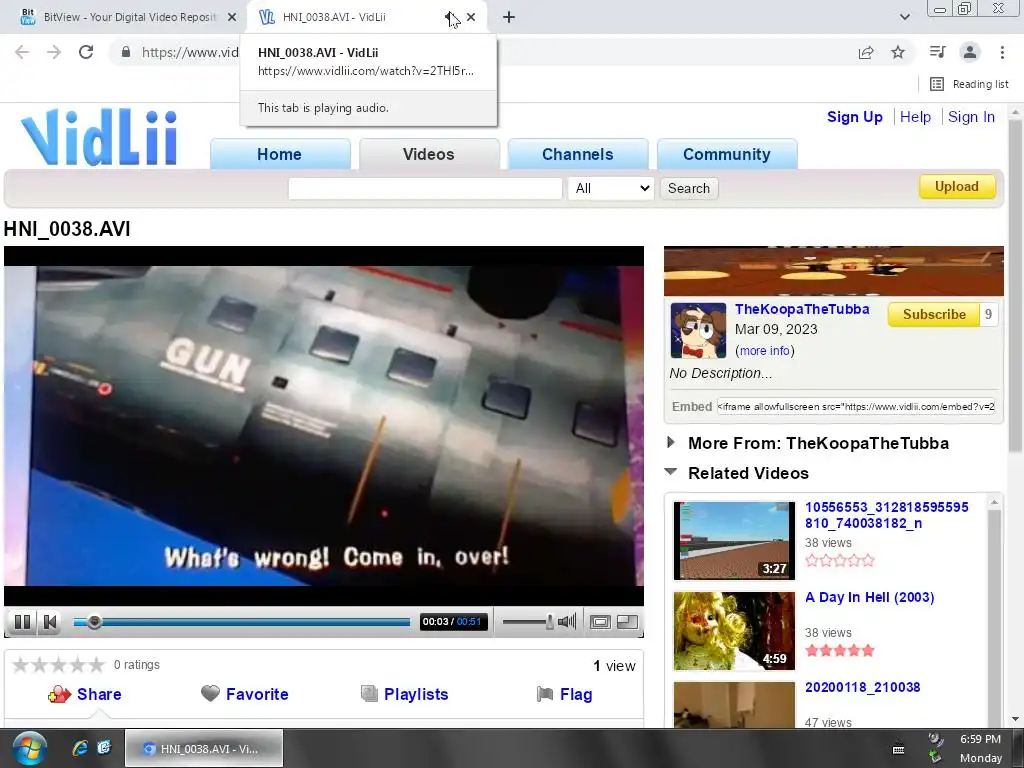Viewport: 1024px width, 768px height.
Task: Open the Chrome profile icon
Action: [x=970, y=52]
